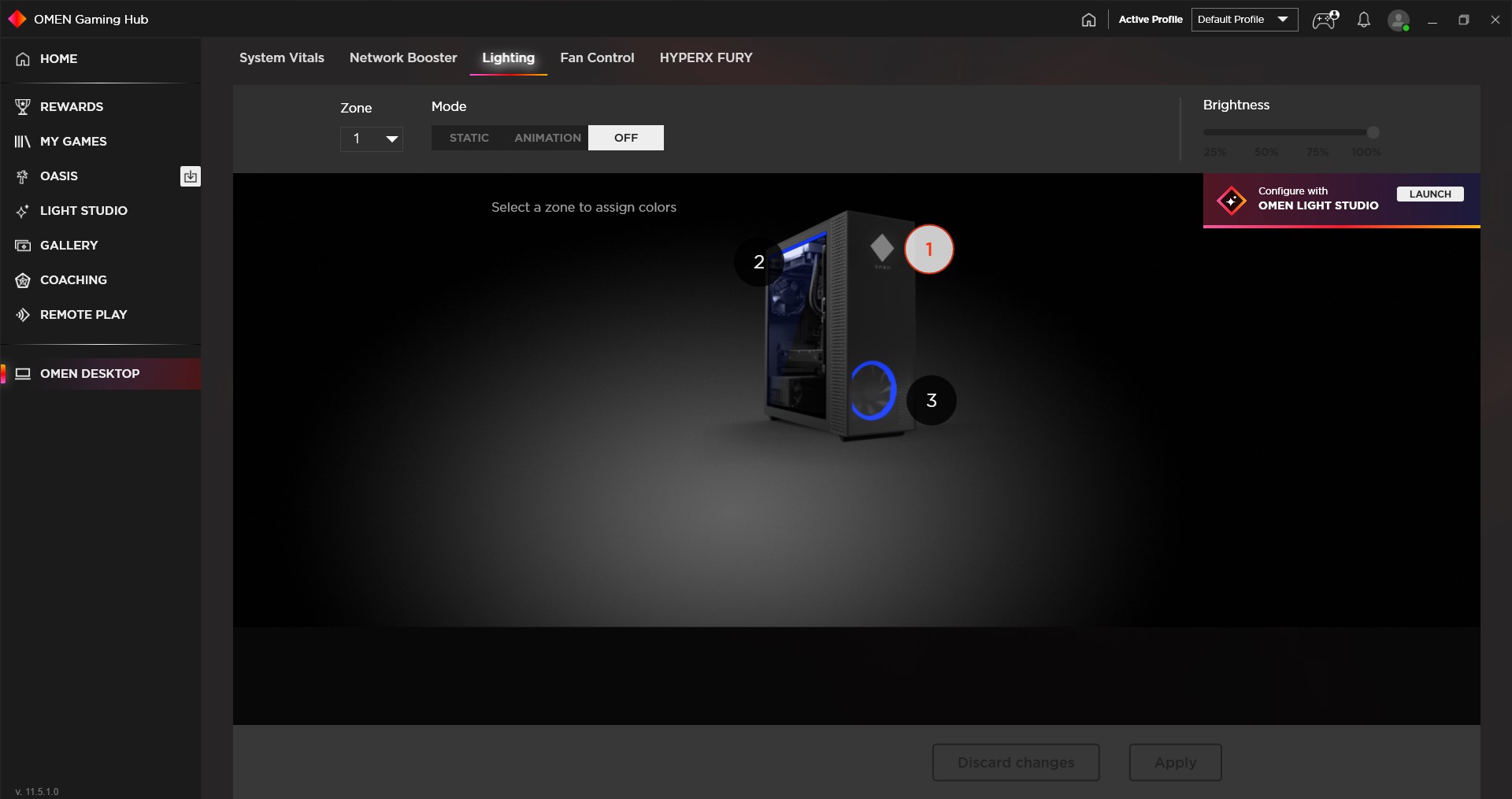Open the game controller icon in title bar

point(1325,20)
